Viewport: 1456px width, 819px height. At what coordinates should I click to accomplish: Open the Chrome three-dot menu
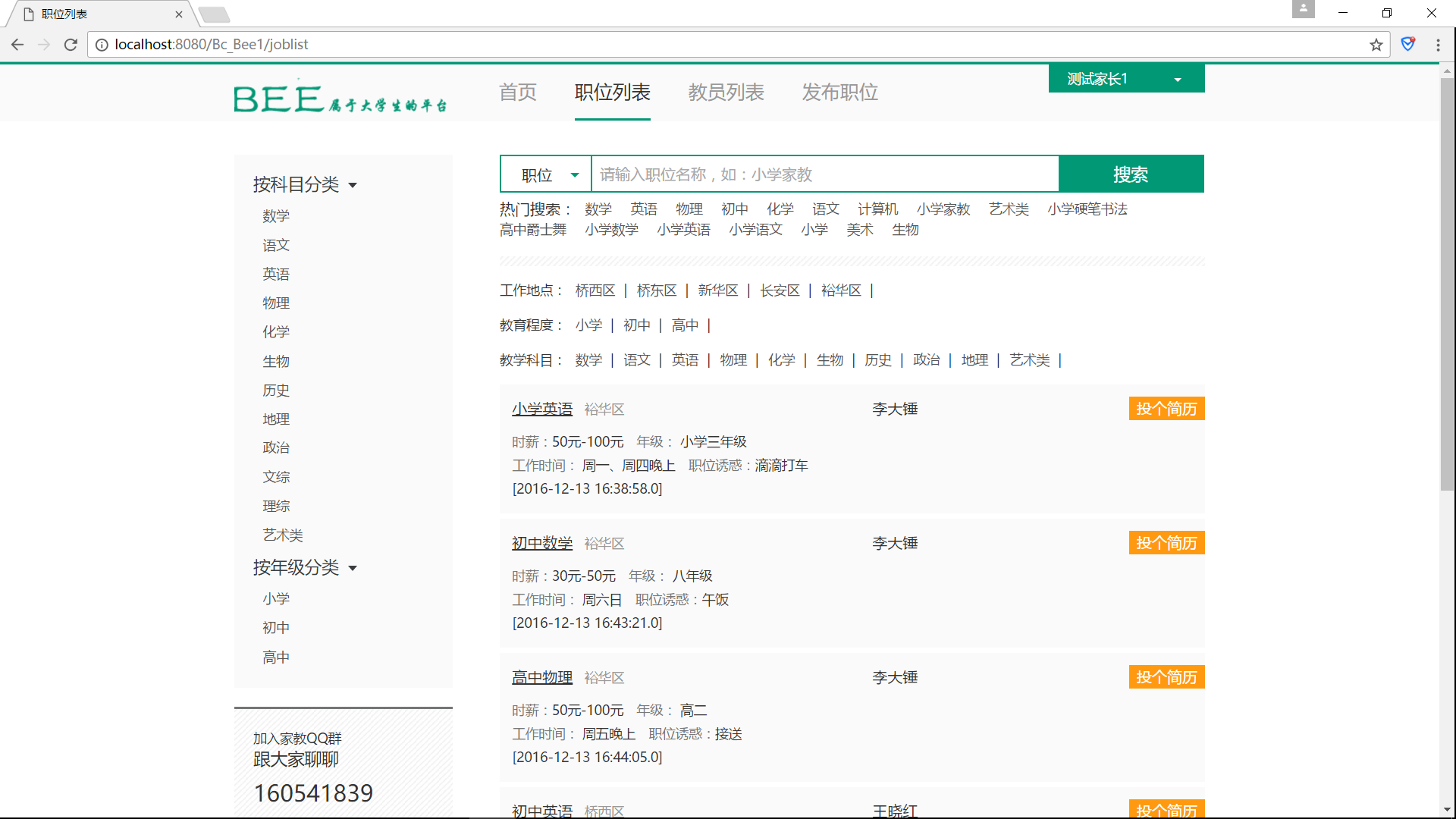click(x=1438, y=45)
